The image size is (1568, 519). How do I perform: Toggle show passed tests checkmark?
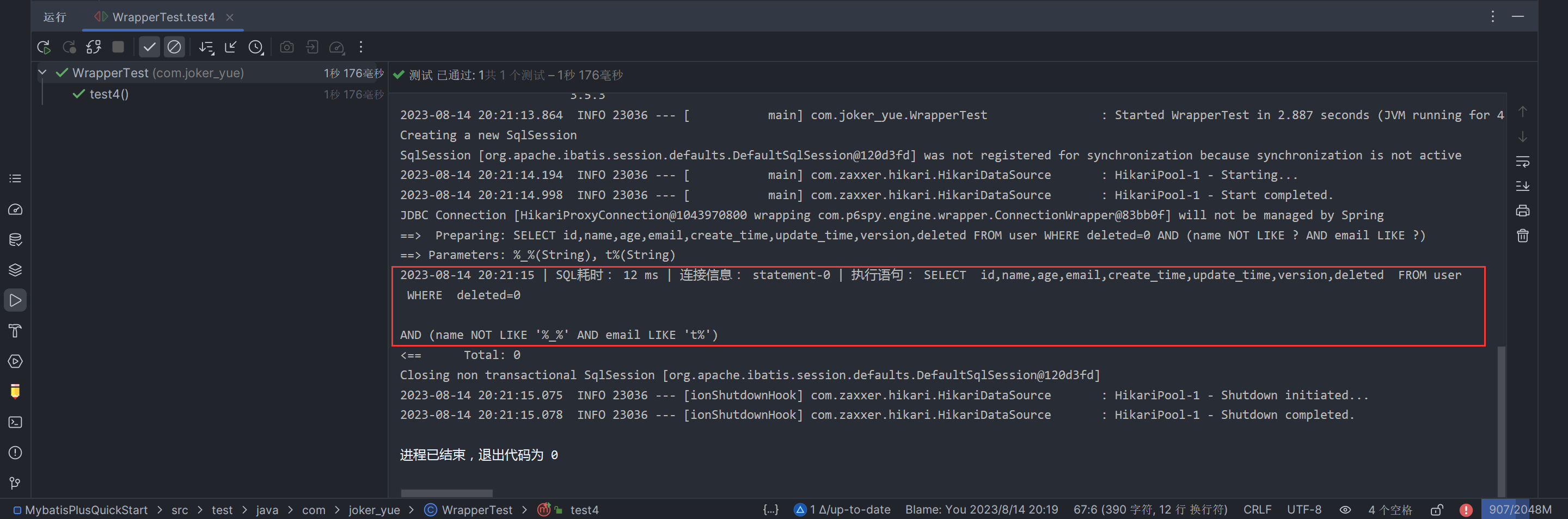coord(149,47)
